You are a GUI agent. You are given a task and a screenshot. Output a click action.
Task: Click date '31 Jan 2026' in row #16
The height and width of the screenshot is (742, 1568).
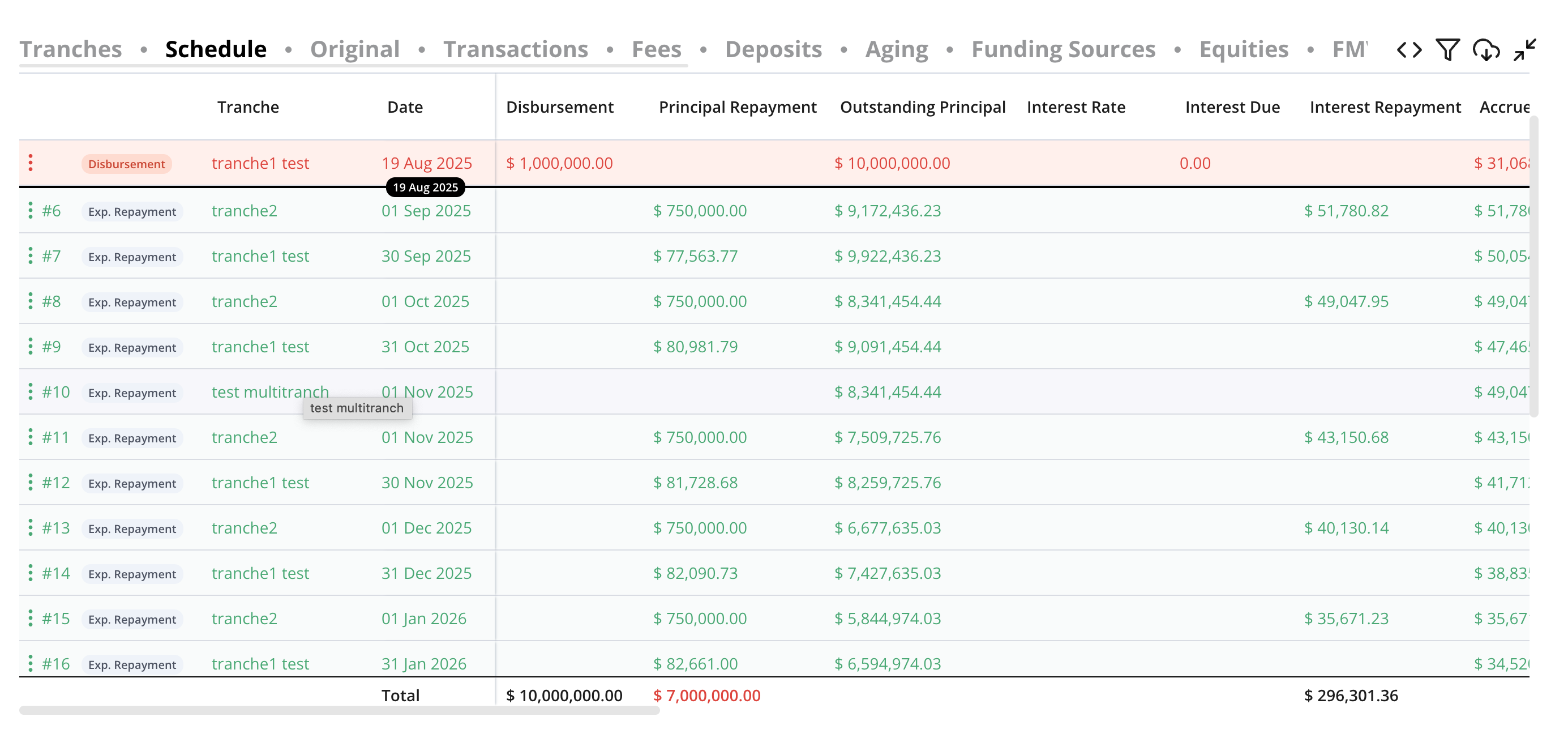[x=423, y=663]
